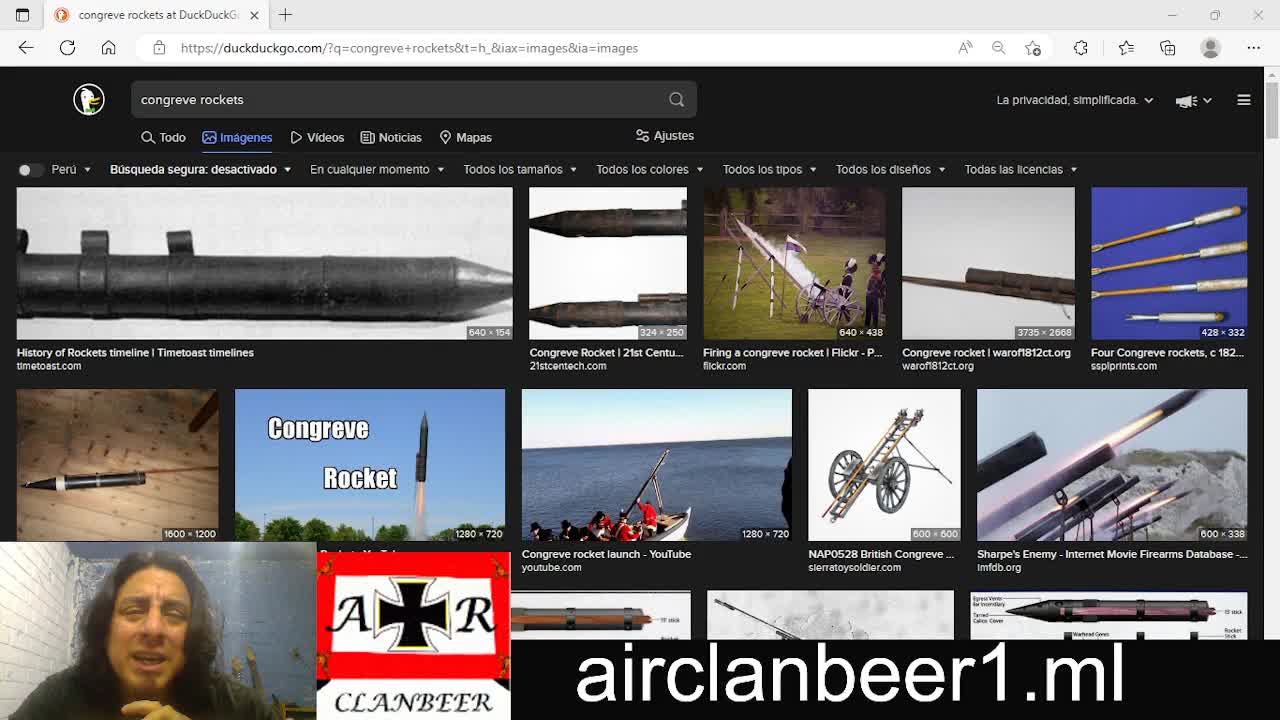Open a new tab with plus
The width and height of the screenshot is (1280, 720).
[285, 15]
